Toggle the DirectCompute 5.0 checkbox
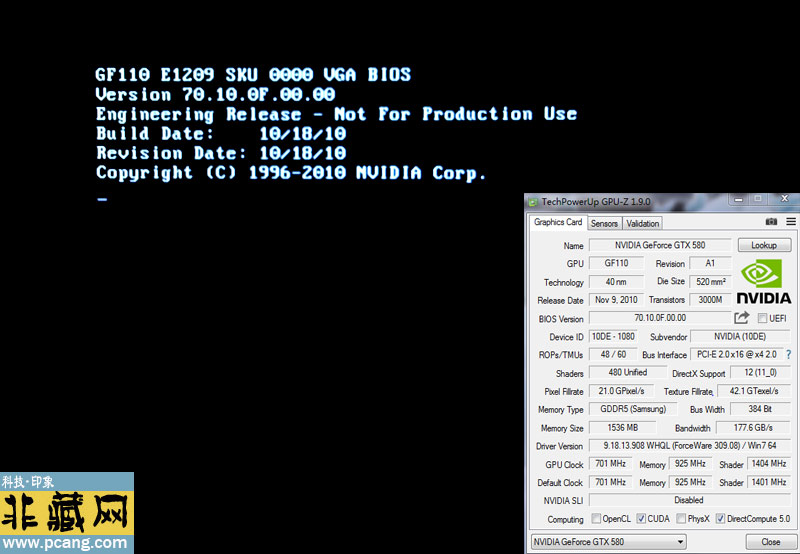Image resolution: width=800 pixels, height=554 pixels. pyautogui.click(x=720, y=518)
